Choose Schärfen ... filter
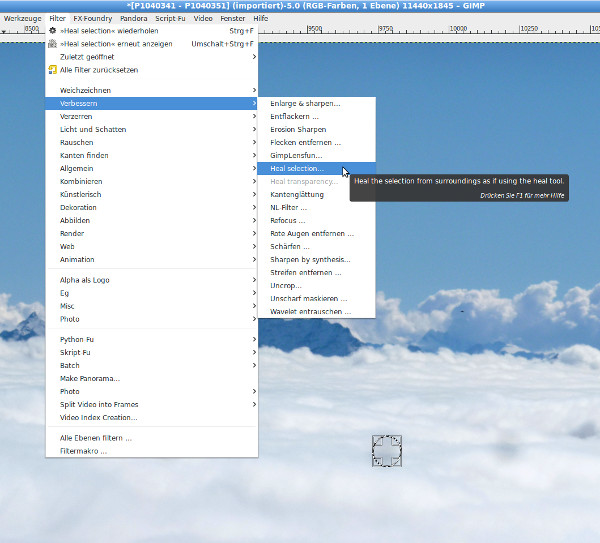 (316, 246)
